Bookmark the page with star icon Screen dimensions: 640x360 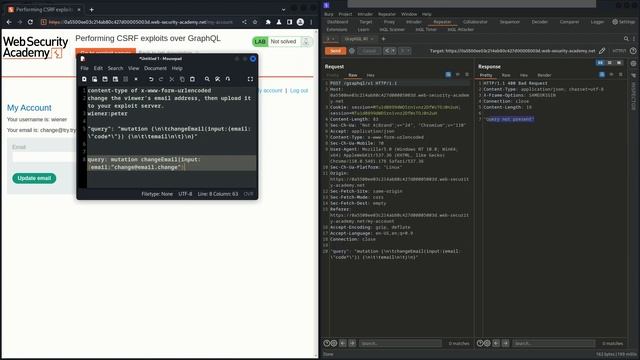point(255,22)
